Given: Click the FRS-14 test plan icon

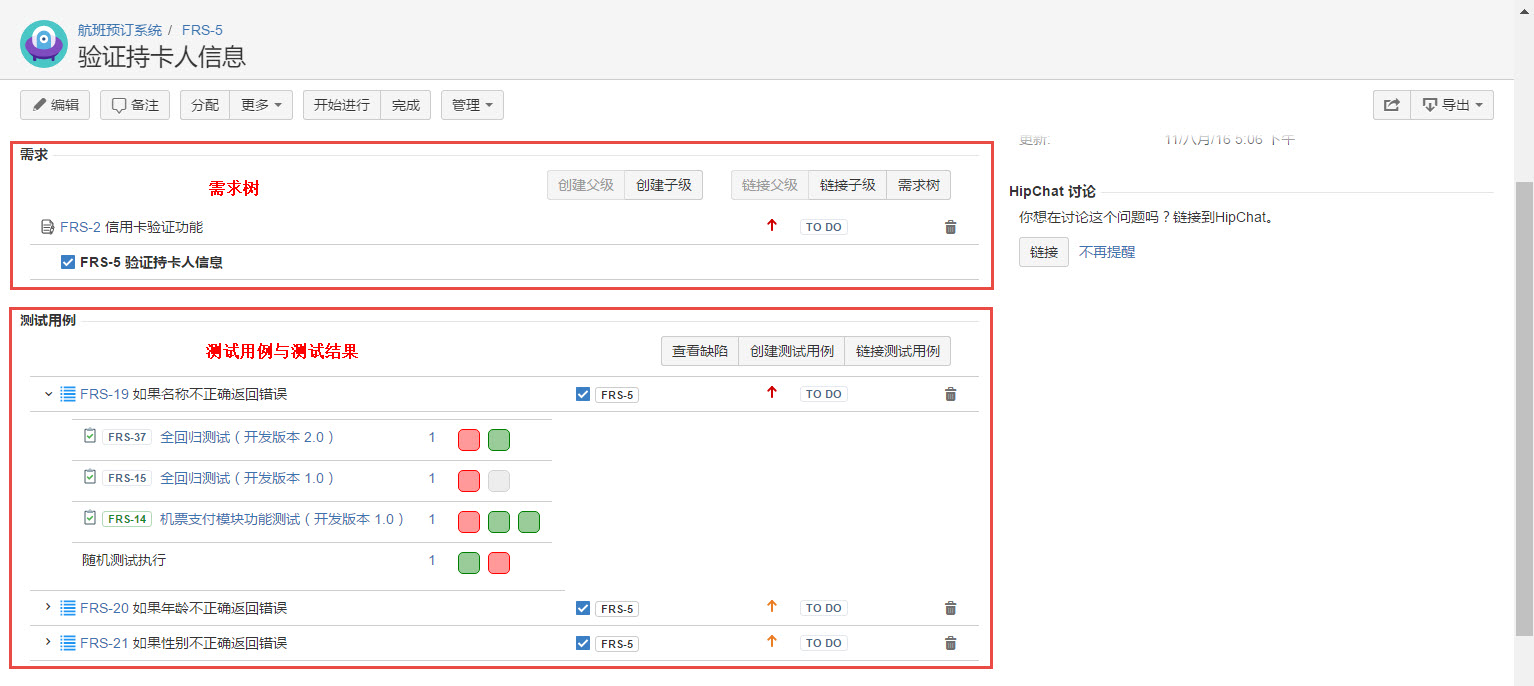Looking at the screenshot, I should (x=90, y=518).
